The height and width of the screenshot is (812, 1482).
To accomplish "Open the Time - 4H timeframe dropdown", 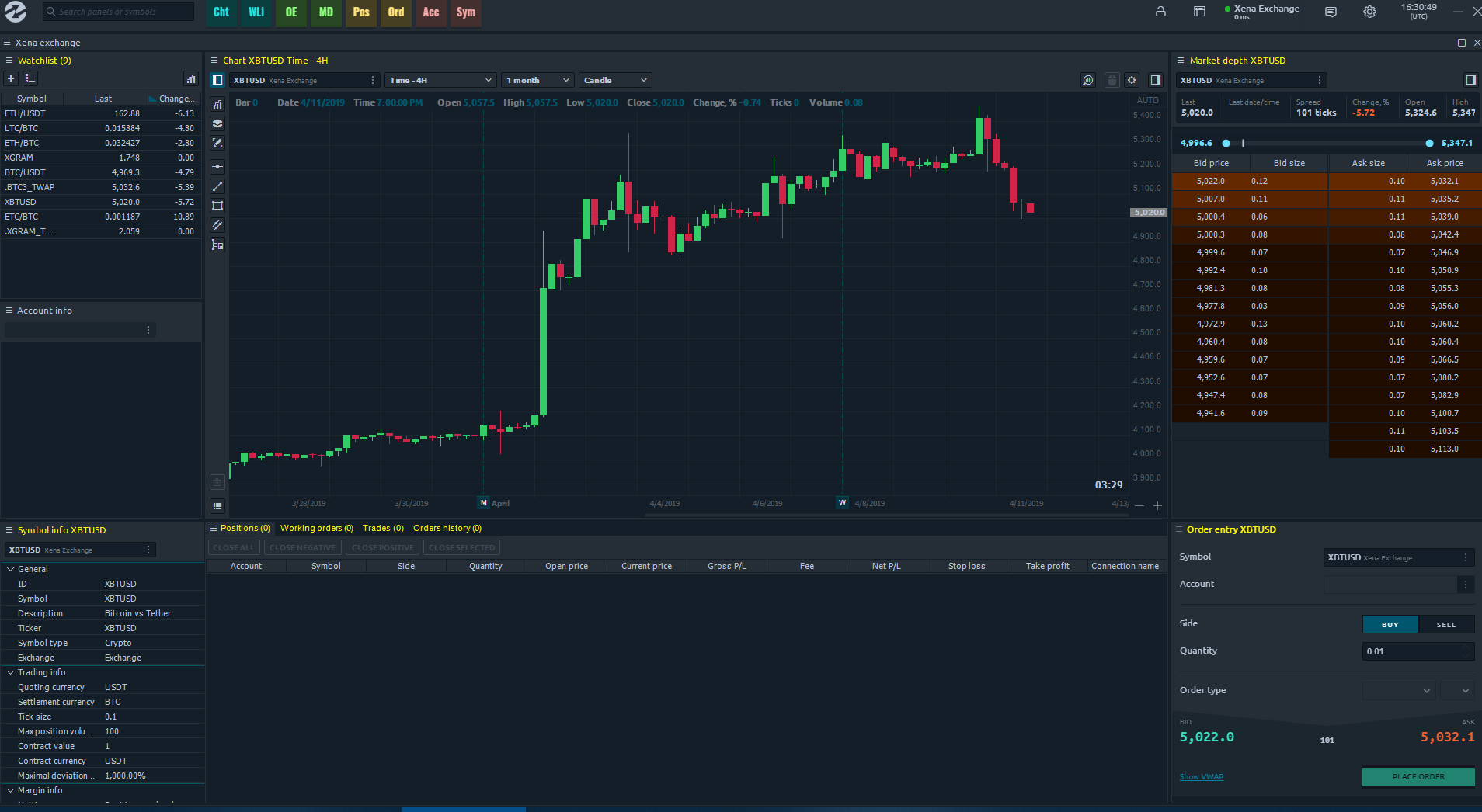I will 440,80.
